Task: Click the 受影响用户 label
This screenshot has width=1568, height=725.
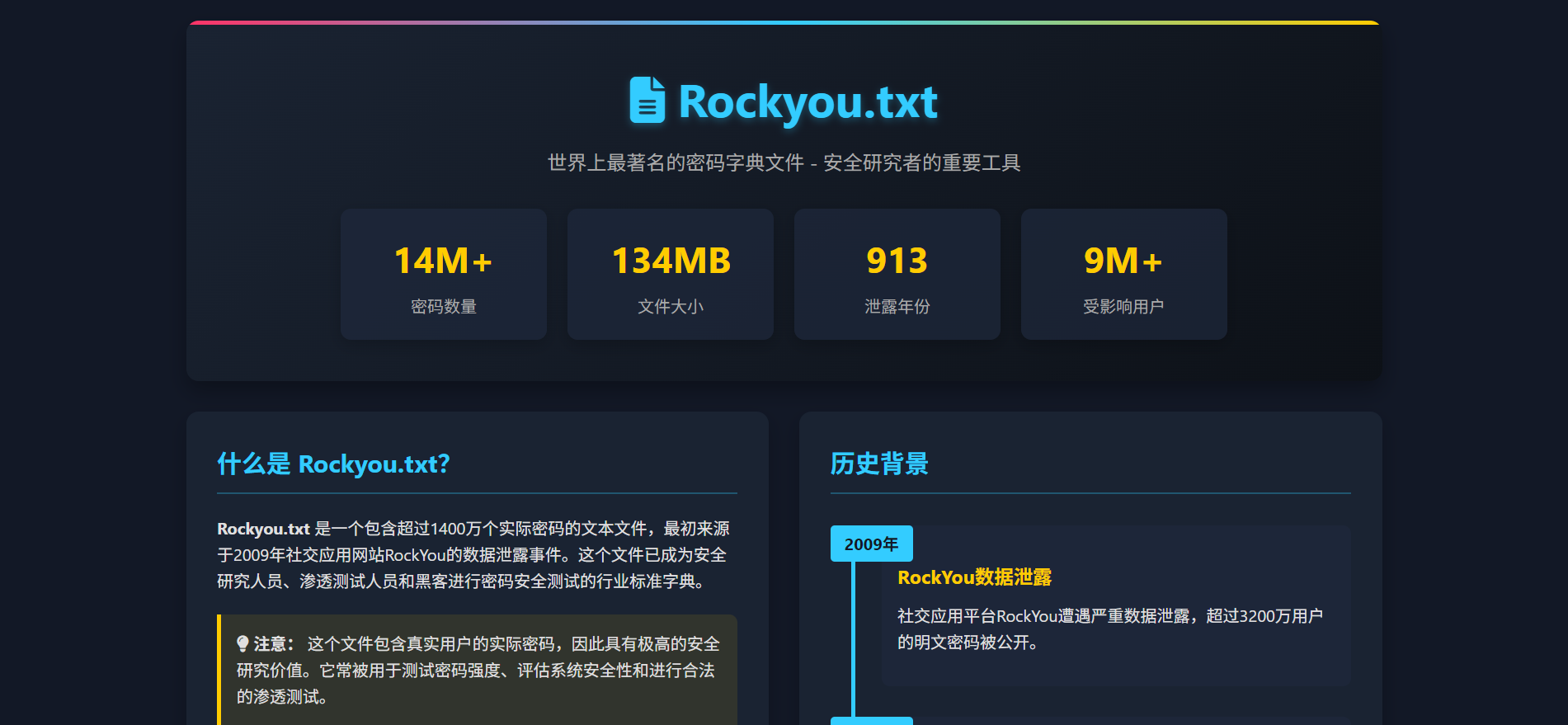Action: 1123,307
